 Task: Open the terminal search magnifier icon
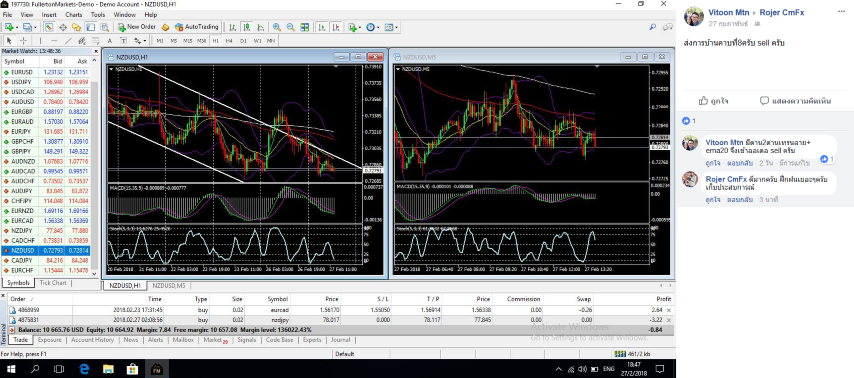point(652,27)
